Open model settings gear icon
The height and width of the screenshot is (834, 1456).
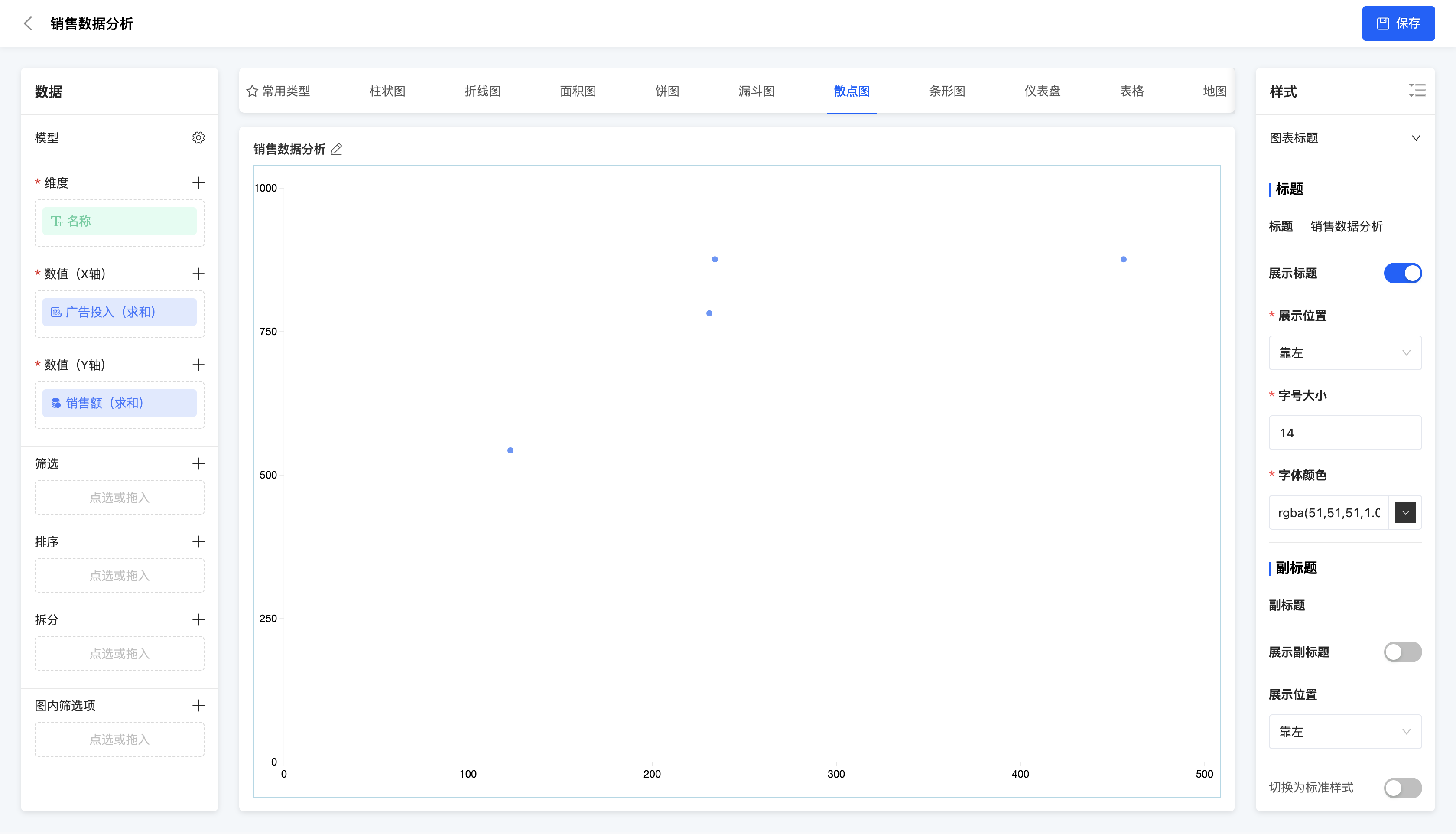click(198, 137)
